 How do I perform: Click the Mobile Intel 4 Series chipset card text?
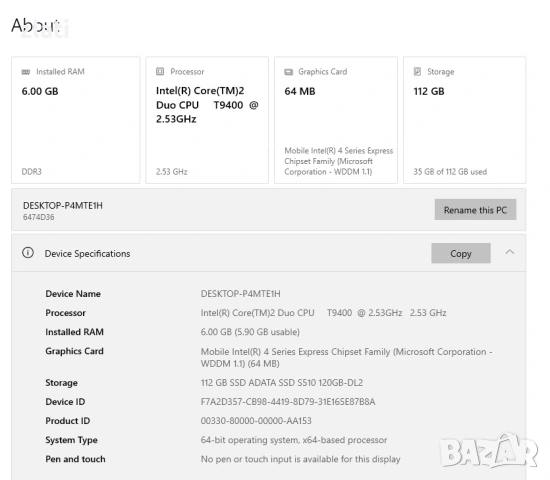pos(339,161)
